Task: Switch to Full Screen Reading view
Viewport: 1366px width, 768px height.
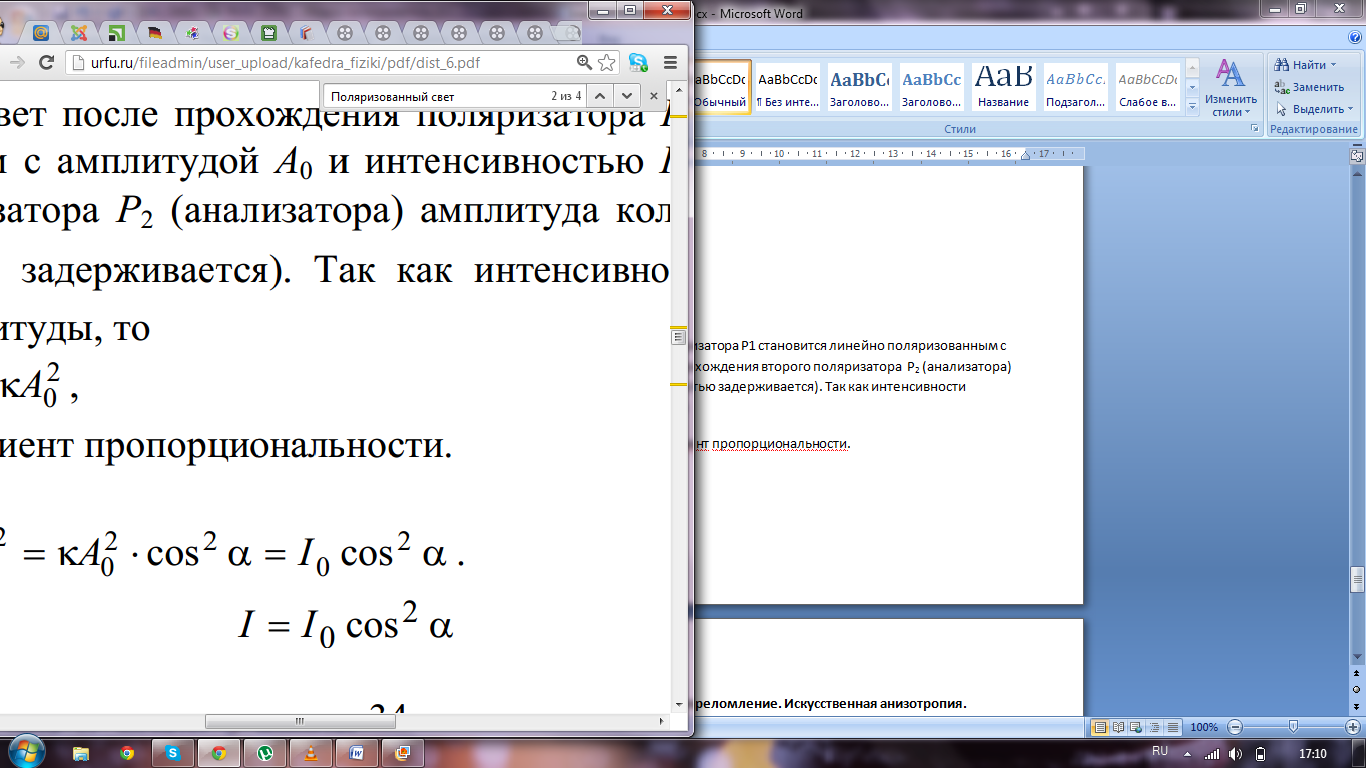Action: point(1117,727)
